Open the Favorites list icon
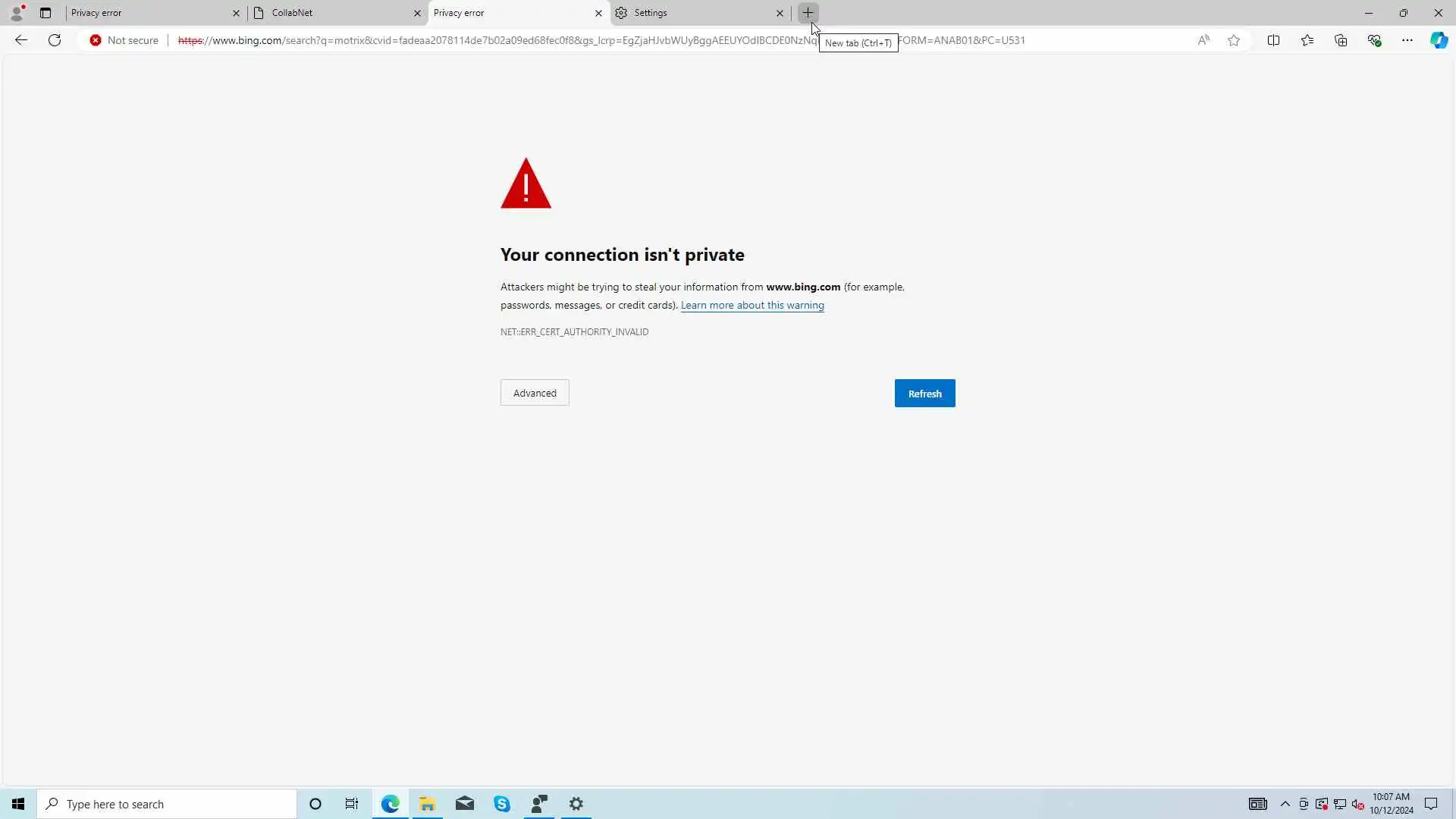Image resolution: width=1456 pixels, height=819 pixels. [x=1307, y=40]
